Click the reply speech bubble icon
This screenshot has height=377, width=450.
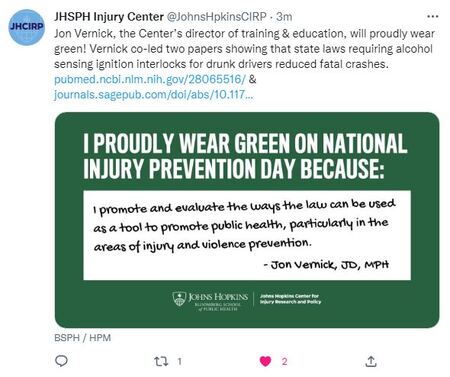[x=61, y=361]
